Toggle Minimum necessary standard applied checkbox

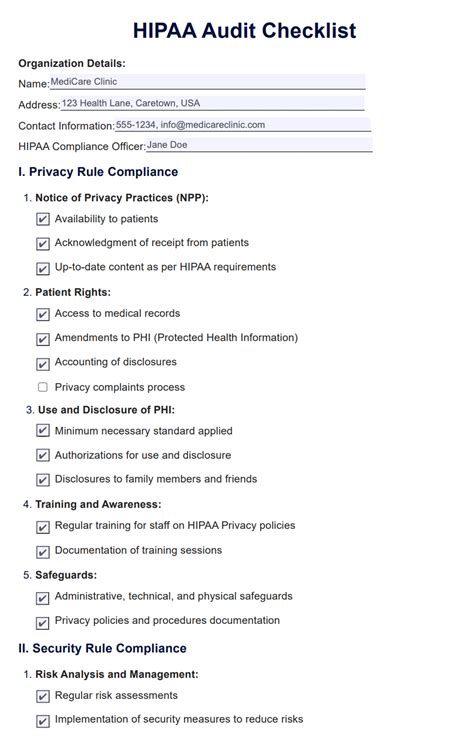43,431
